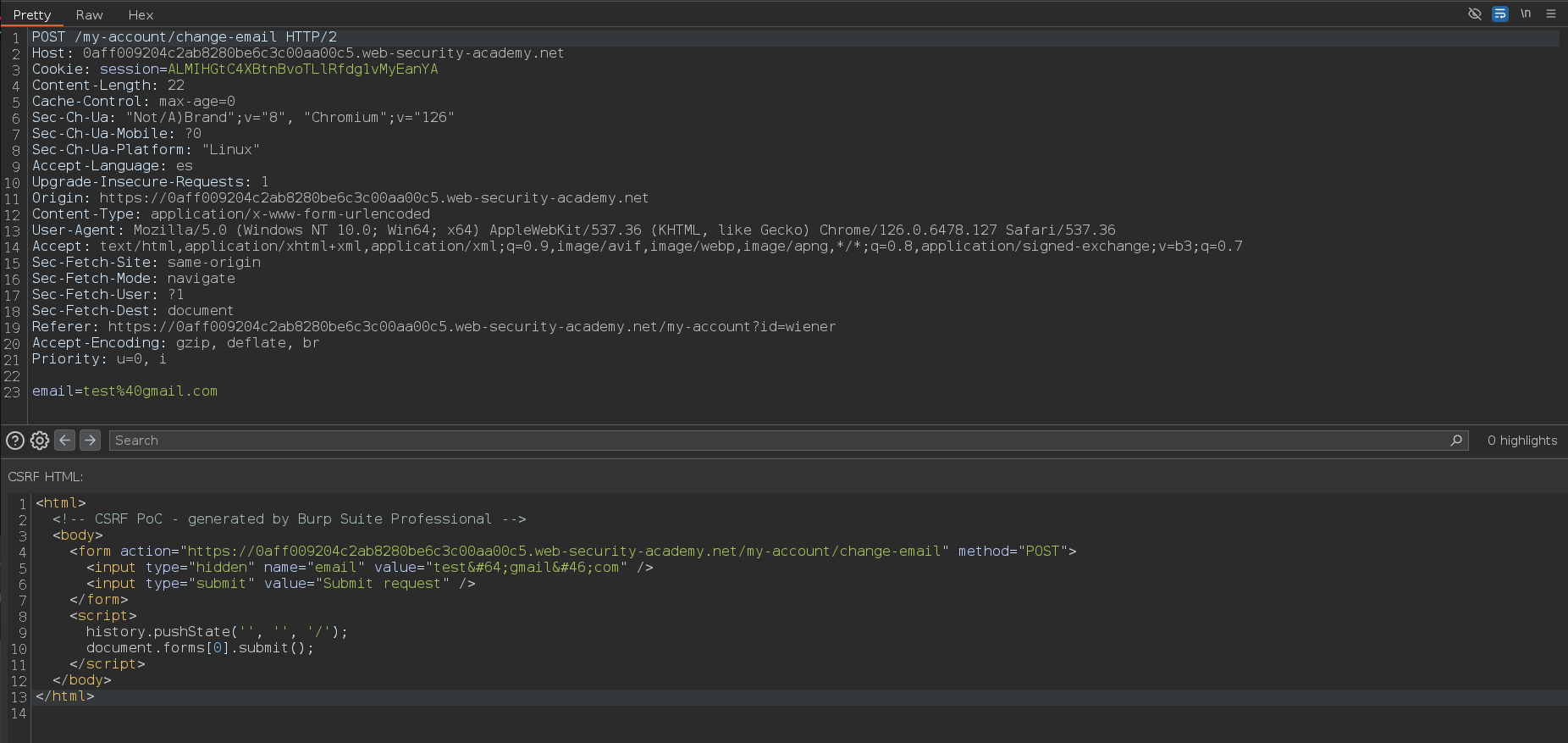Click the Sec-Fetch-User: ?1 header
This screenshot has height=743, width=1568.
[108, 295]
